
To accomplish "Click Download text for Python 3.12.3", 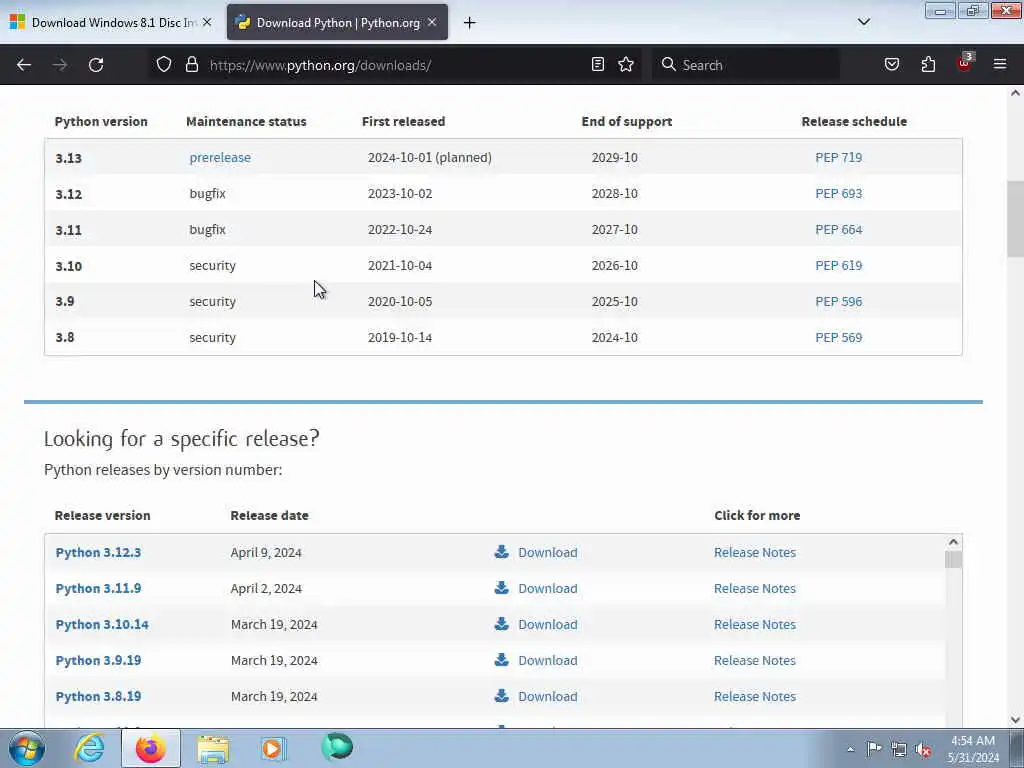I will 547,552.
